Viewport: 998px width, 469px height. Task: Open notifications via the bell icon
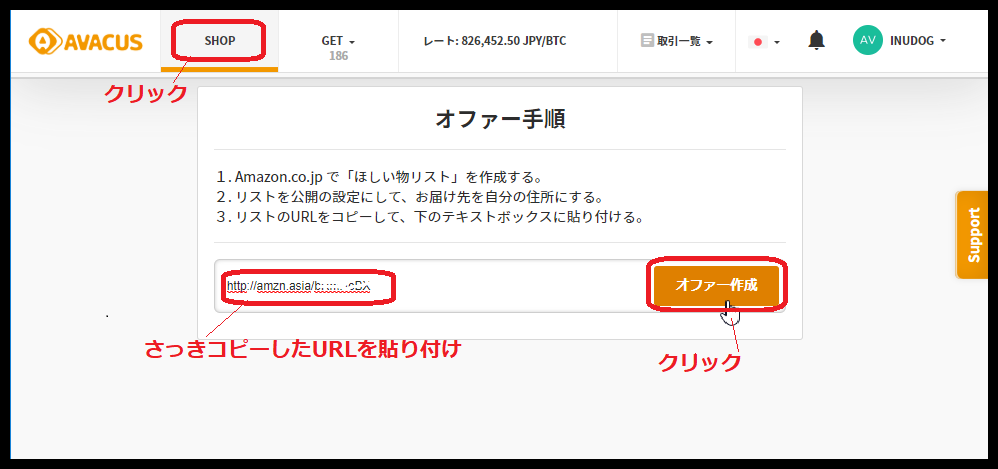817,41
